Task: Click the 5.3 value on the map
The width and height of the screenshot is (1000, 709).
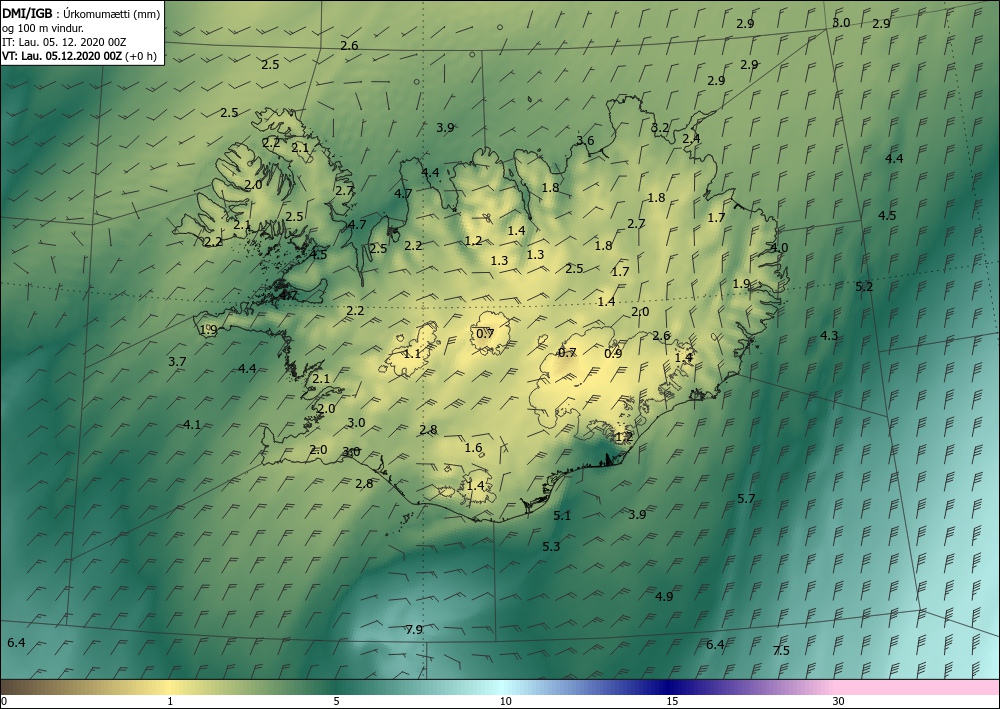Action: [551, 546]
